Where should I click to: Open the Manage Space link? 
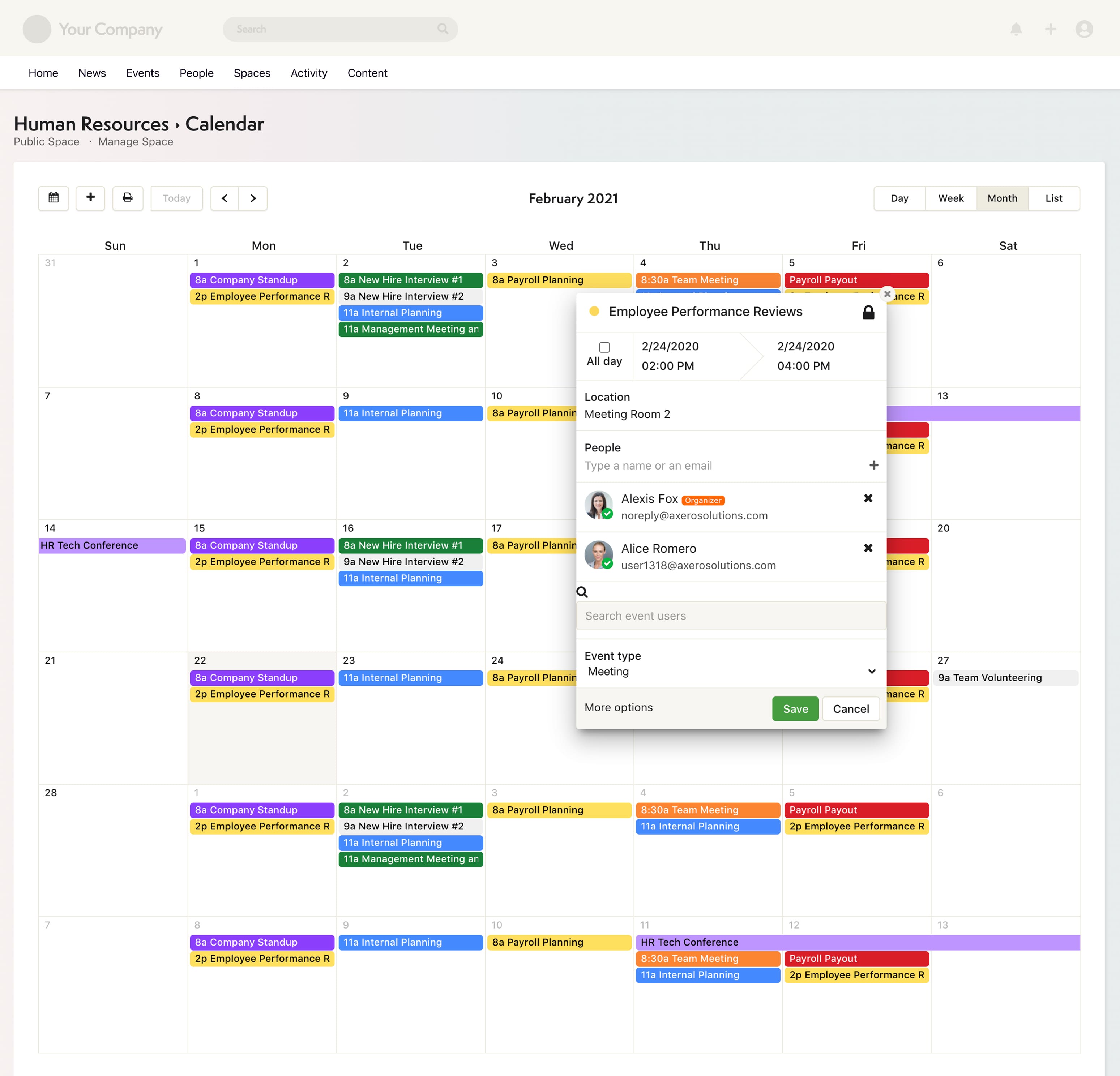pyautogui.click(x=135, y=141)
